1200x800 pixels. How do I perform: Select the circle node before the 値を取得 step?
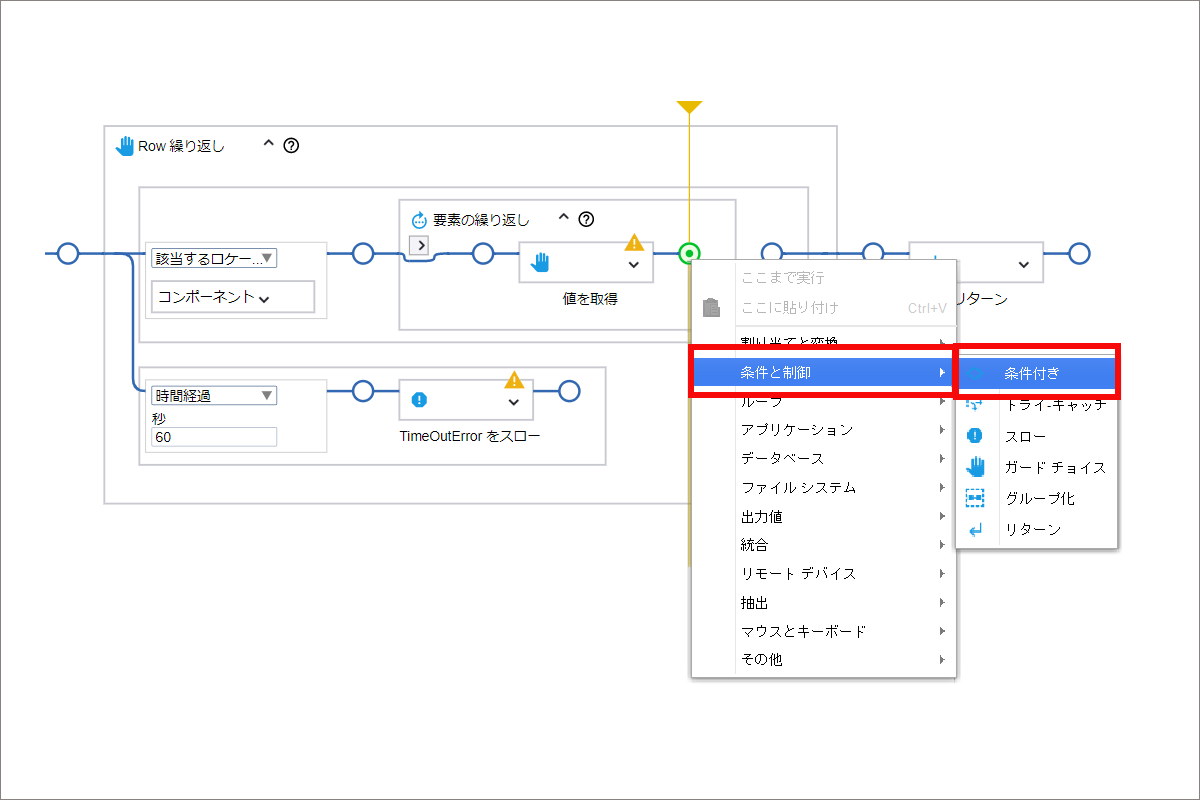pyautogui.click(x=483, y=253)
